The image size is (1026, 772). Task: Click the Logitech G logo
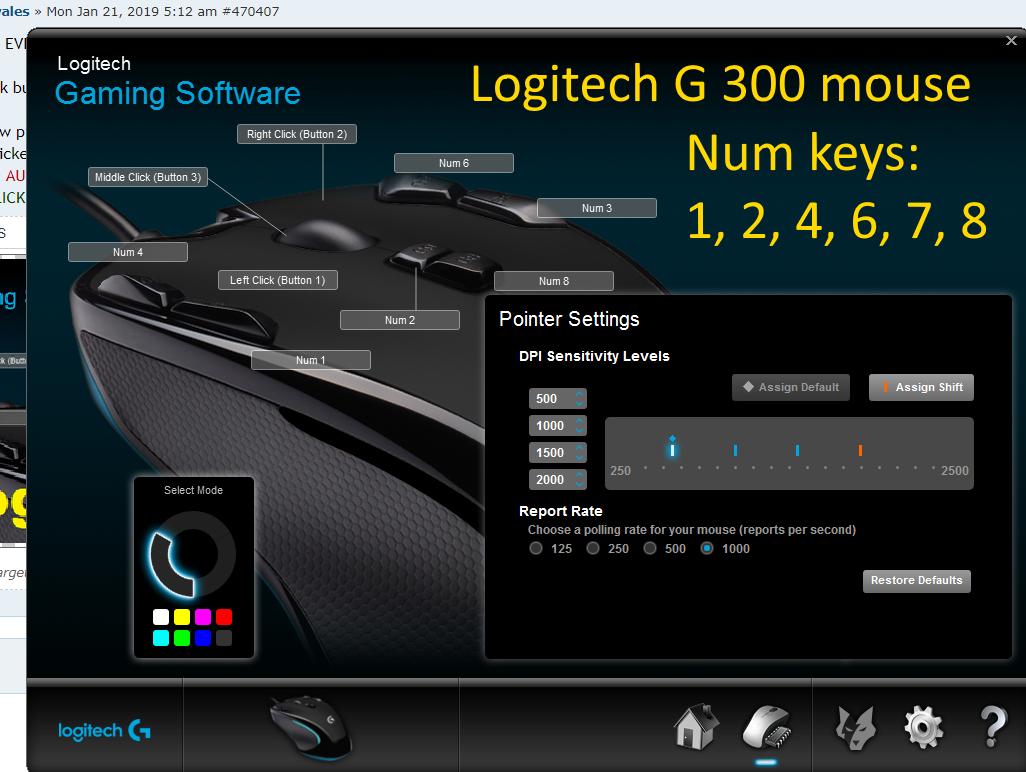(x=105, y=730)
